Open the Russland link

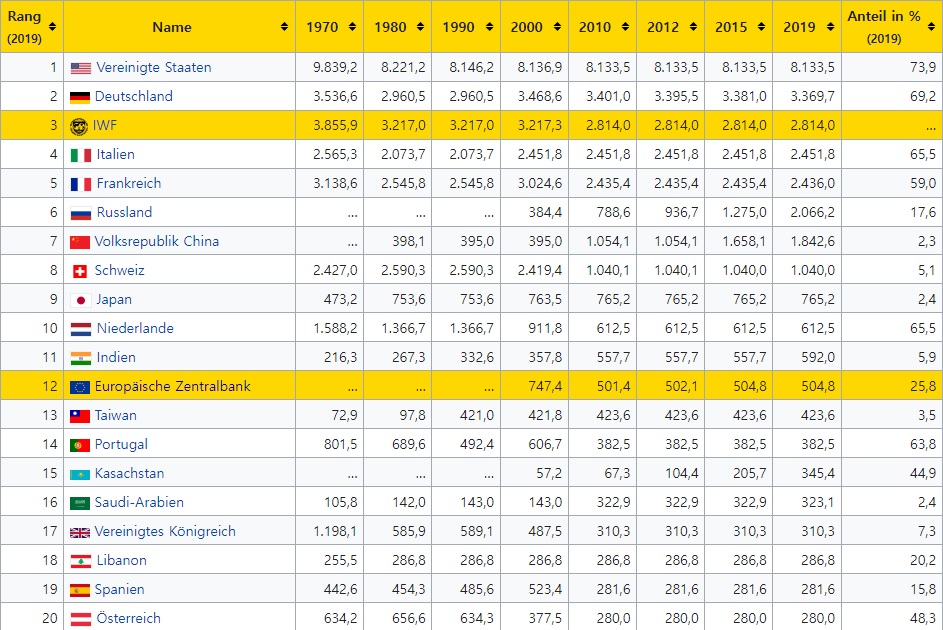pyautogui.click(x=124, y=212)
